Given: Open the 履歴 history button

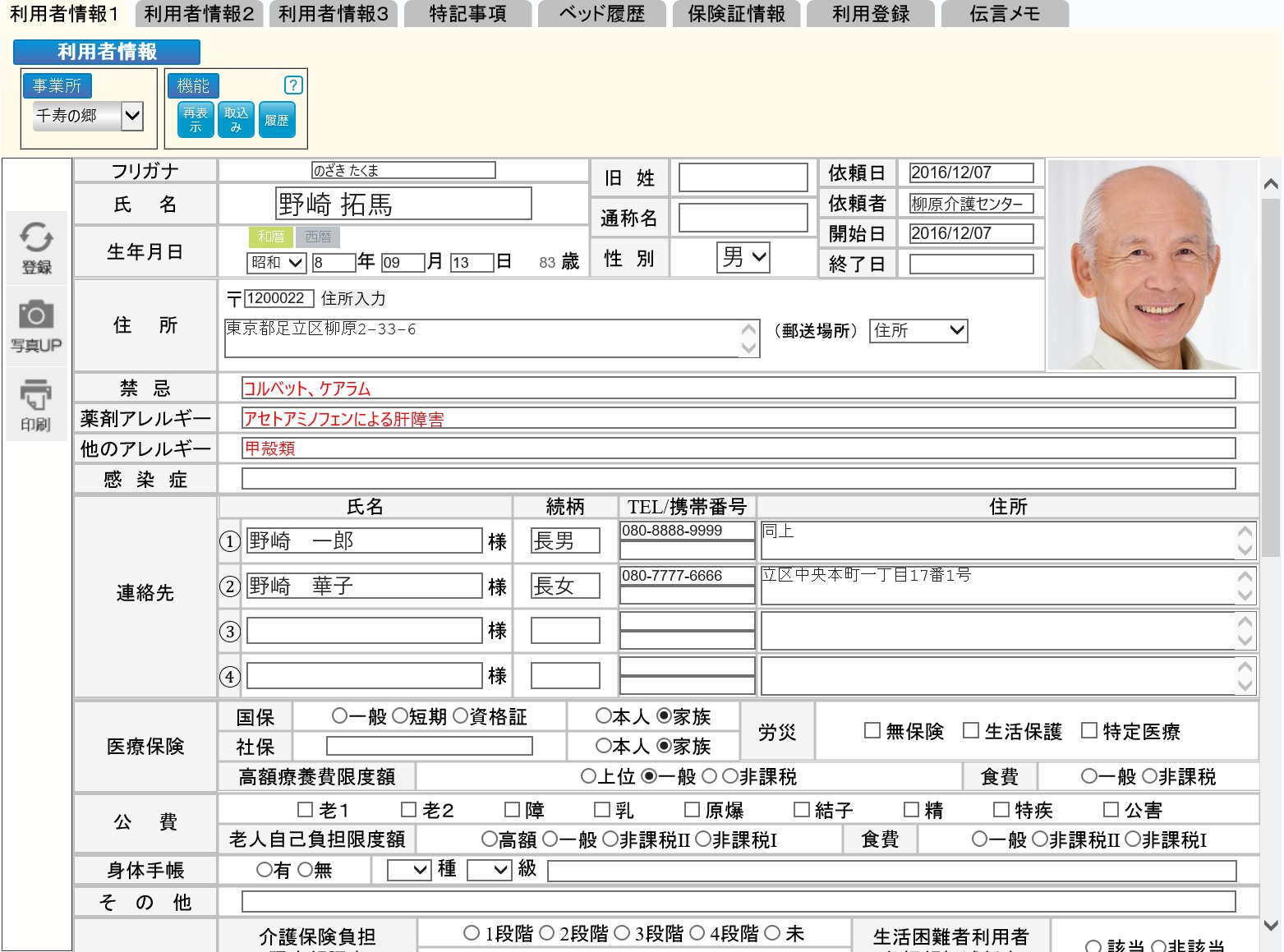Looking at the screenshot, I should coord(277,120).
